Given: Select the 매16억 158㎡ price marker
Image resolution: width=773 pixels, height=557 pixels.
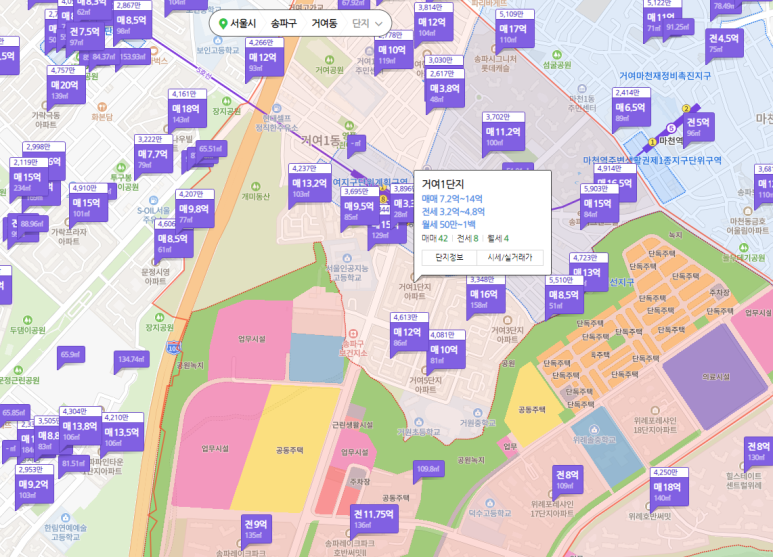Looking at the screenshot, I should [x=485, y=295].
